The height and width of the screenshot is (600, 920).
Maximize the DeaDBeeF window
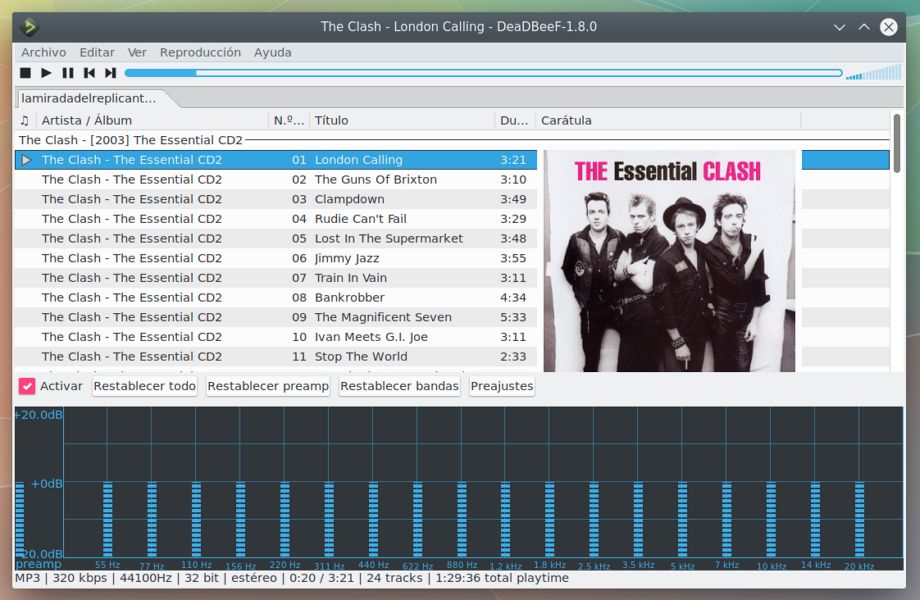tap(864, 27)
